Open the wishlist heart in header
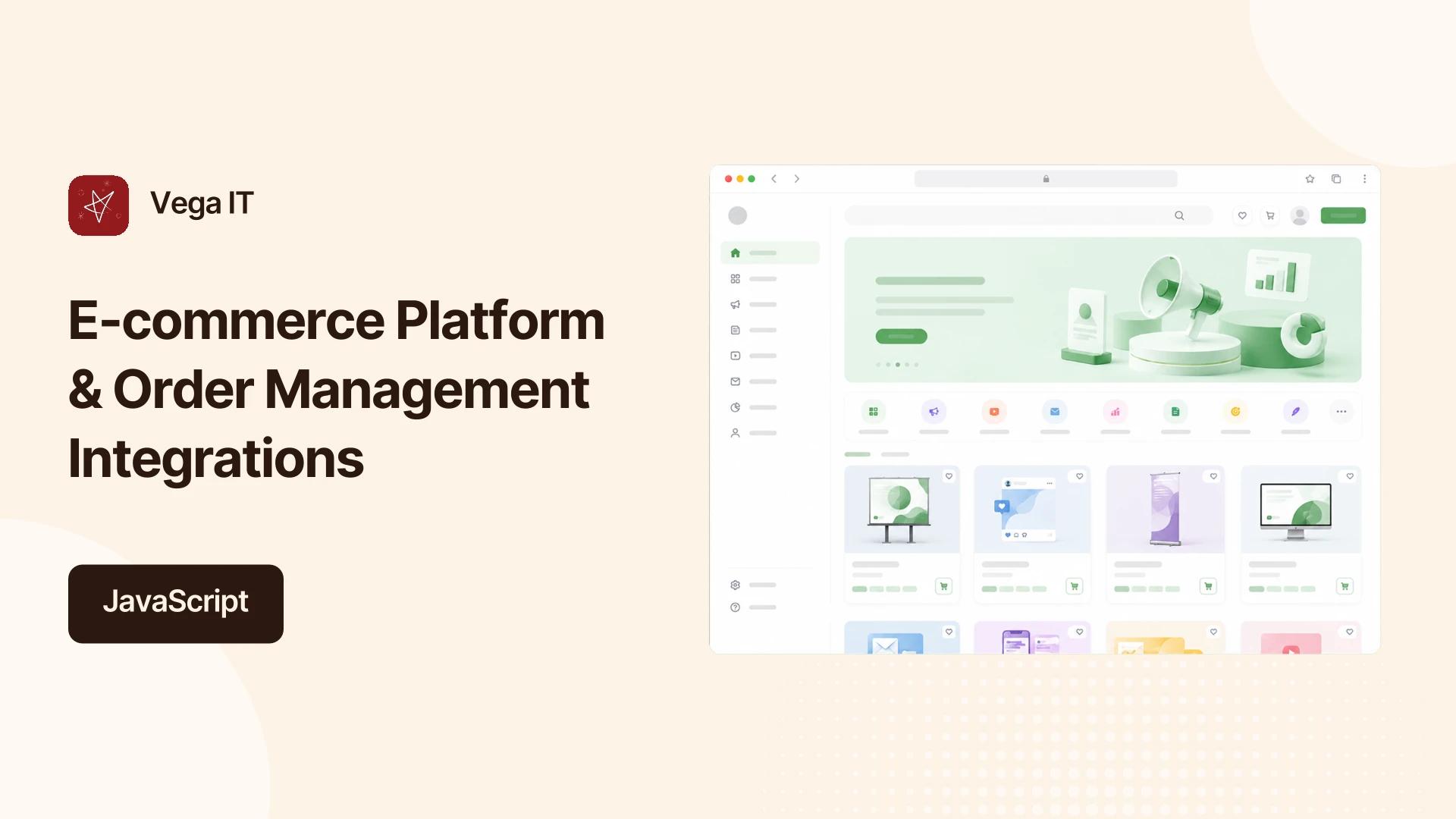 (x=1242, y=215)
